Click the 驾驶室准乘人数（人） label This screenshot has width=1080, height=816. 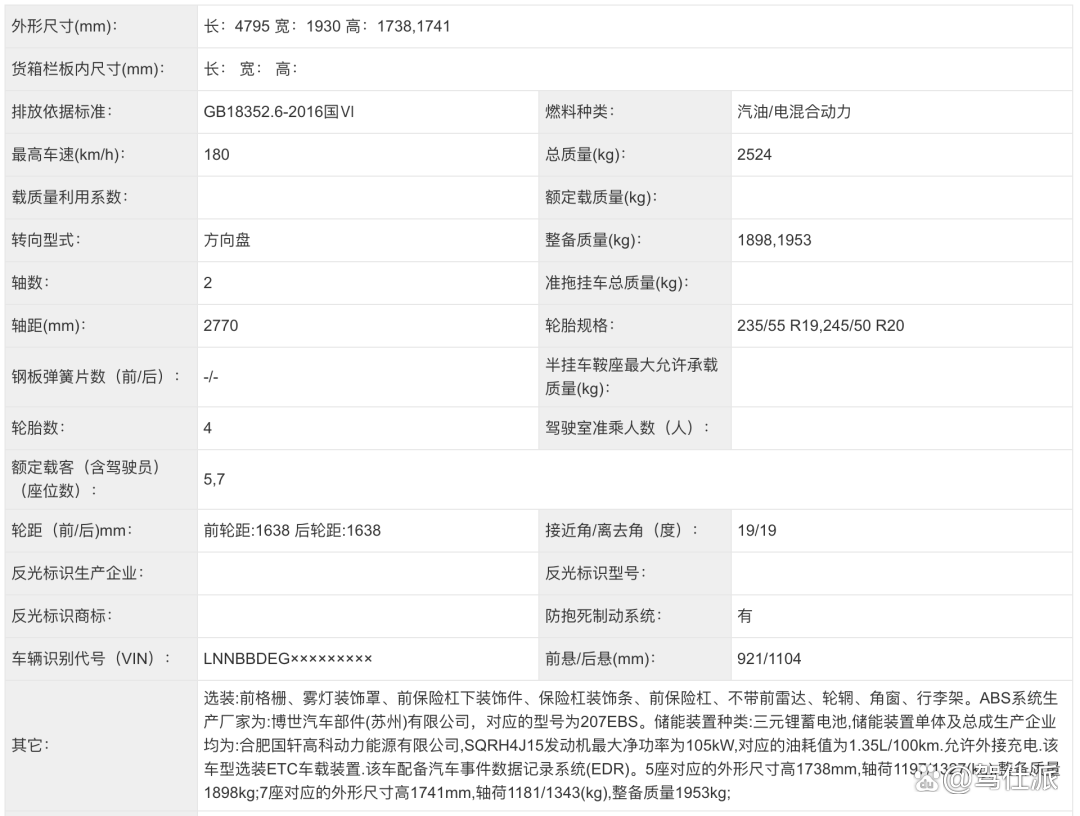tap(627, 428)
